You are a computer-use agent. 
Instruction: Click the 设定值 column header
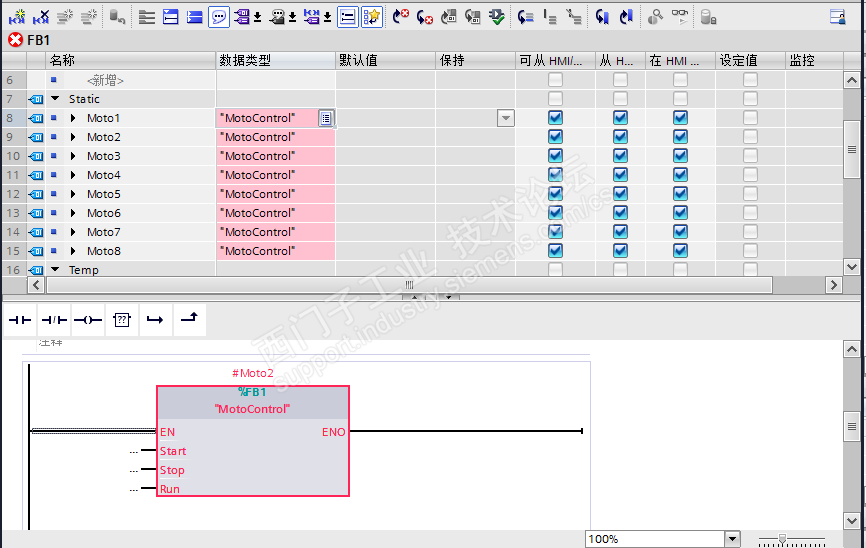click(x=751, y=60)
